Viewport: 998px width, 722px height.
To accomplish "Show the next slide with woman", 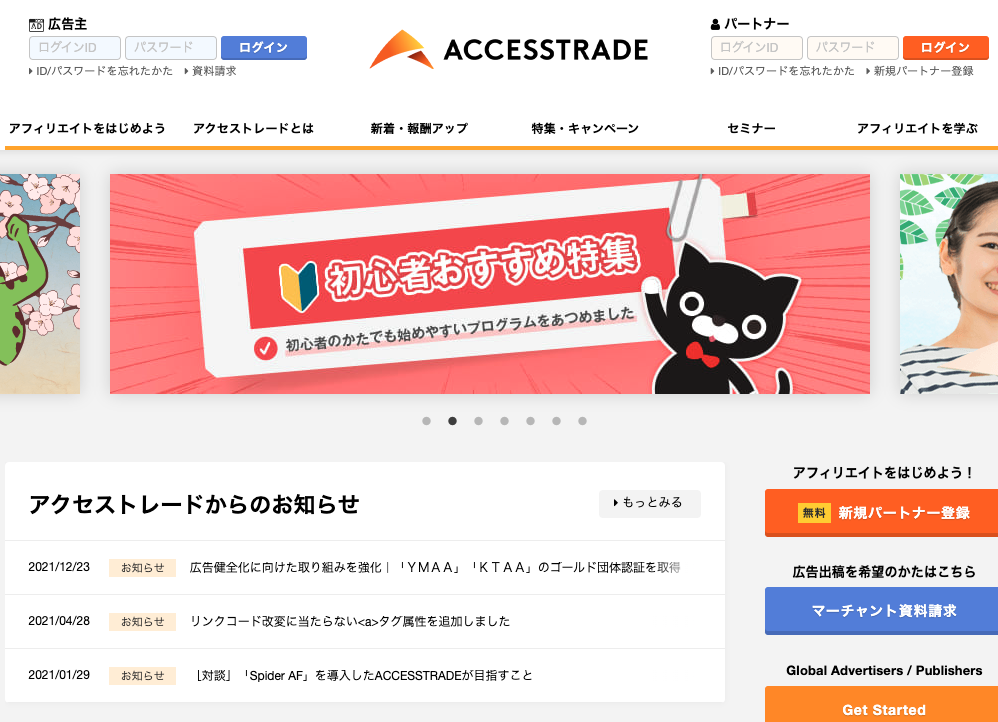I will coord(948,284).
